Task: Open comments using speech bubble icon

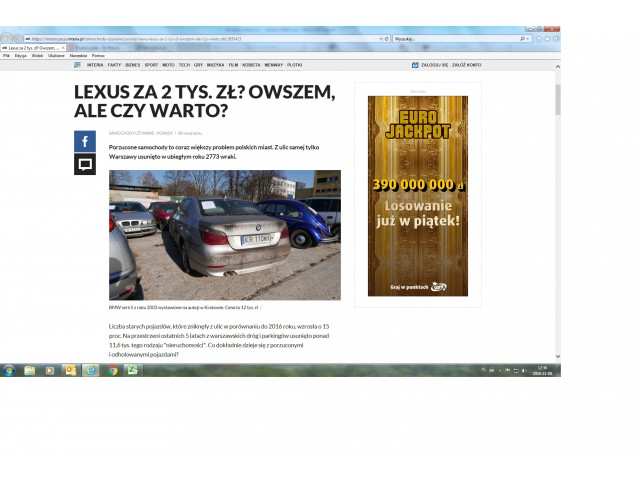Action: tap(85, 163)
